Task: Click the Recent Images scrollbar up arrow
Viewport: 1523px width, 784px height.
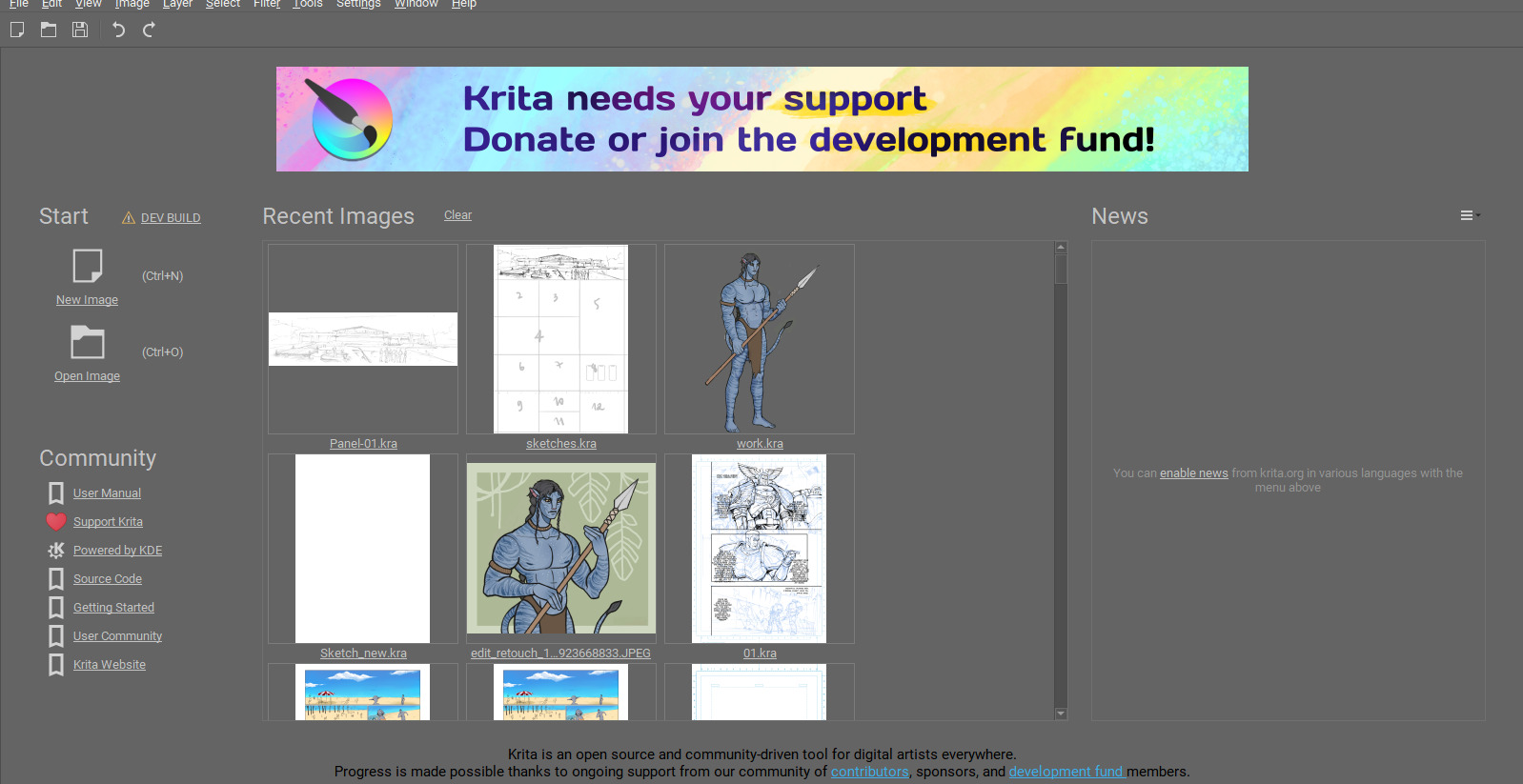Action: tap(1061, 247)
